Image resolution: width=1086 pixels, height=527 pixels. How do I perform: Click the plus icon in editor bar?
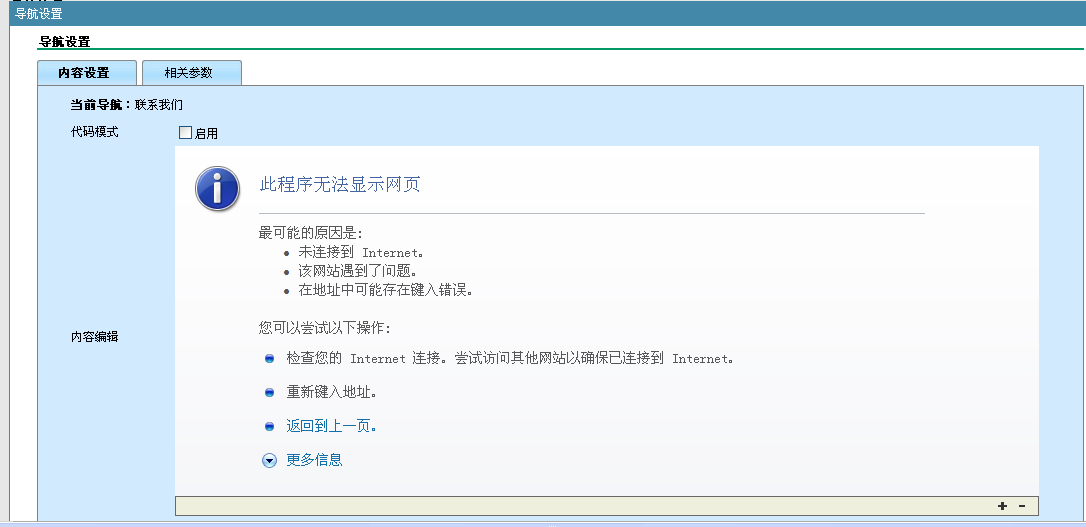coord(1002,506)
